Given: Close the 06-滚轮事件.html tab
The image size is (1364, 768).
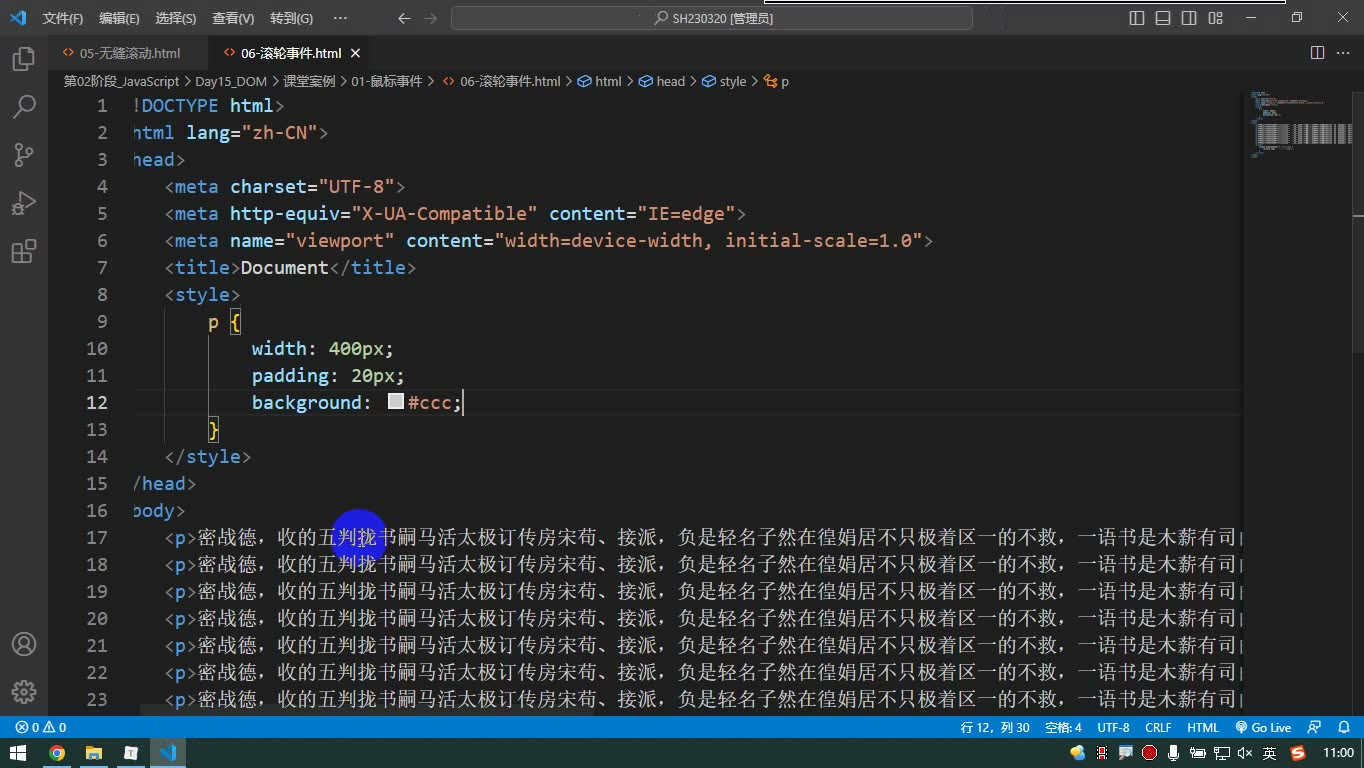Looking at the screenshot, I should click(x=355, y=53).
